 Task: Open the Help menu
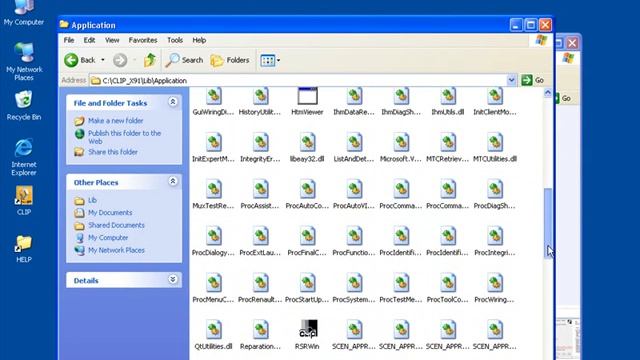199,40
